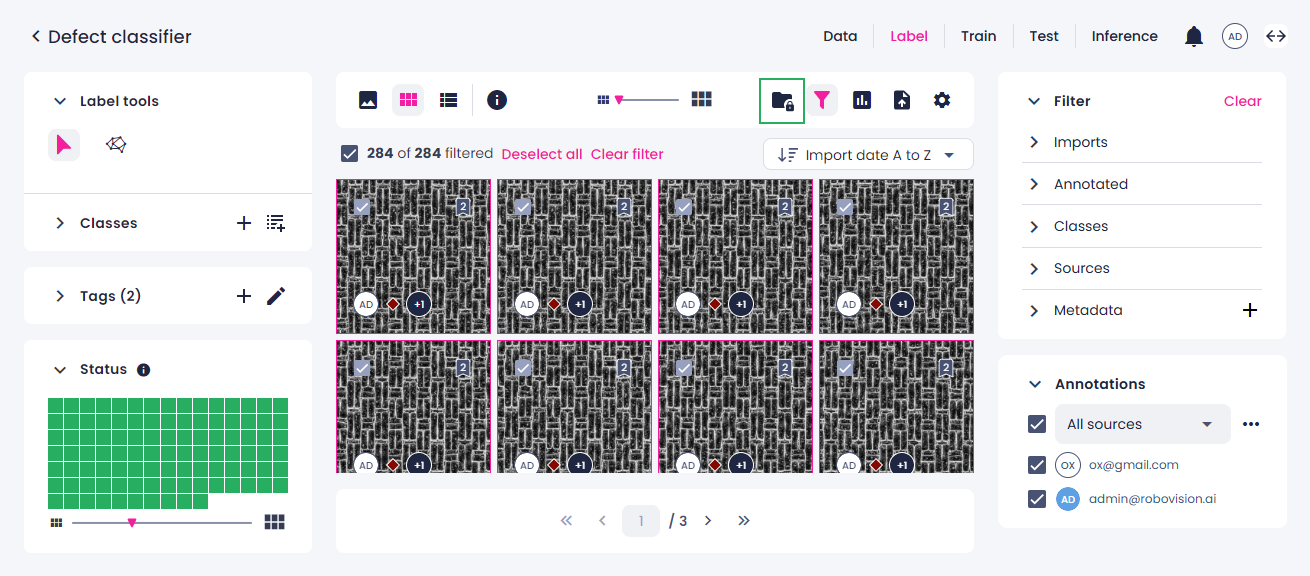Screen dimensions: 1310x576
Task: Uncheck the 284 of 284 filtered checkbox
Action: (350, 154)
